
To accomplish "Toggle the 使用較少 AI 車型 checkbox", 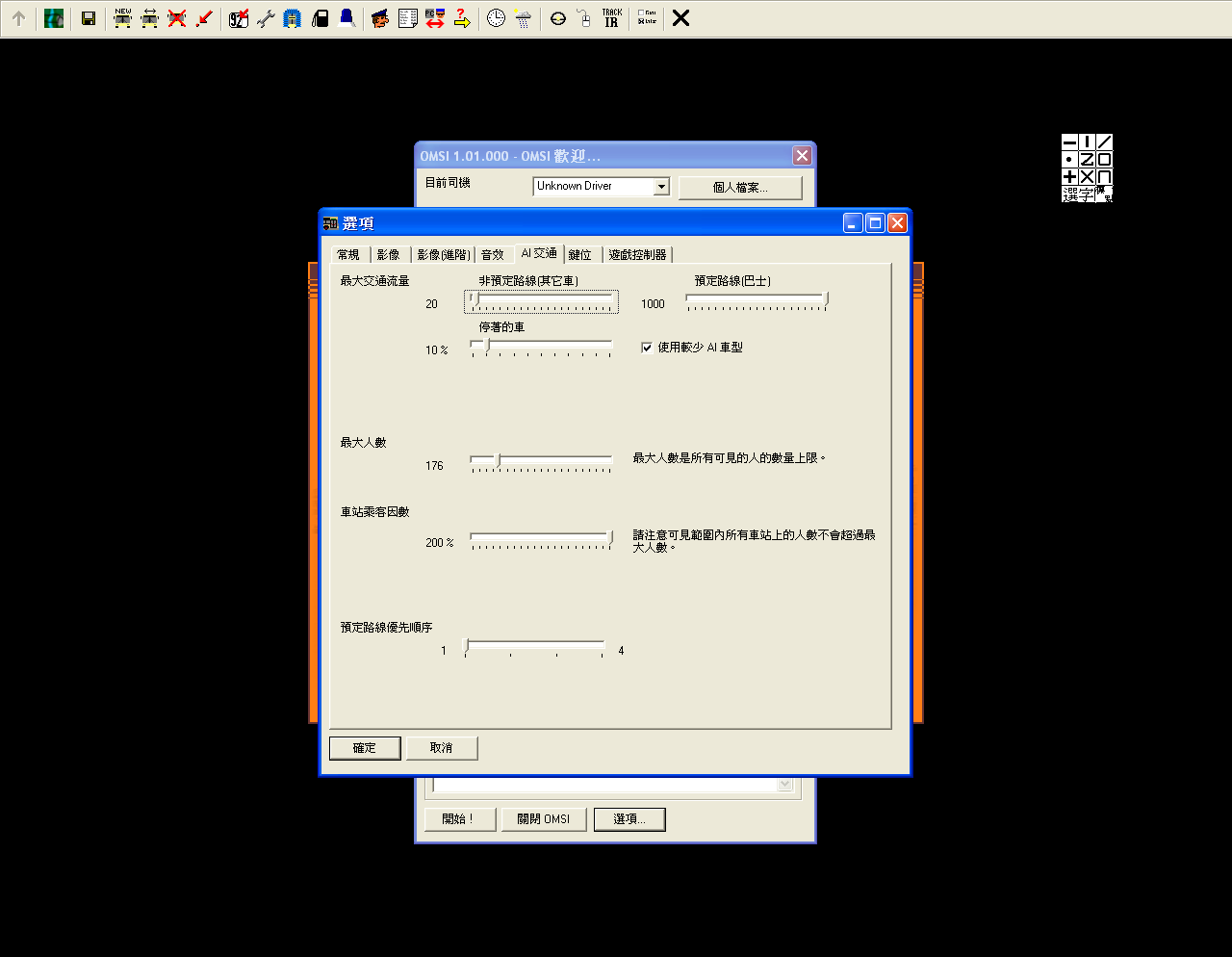I will [x=647, y=348].
